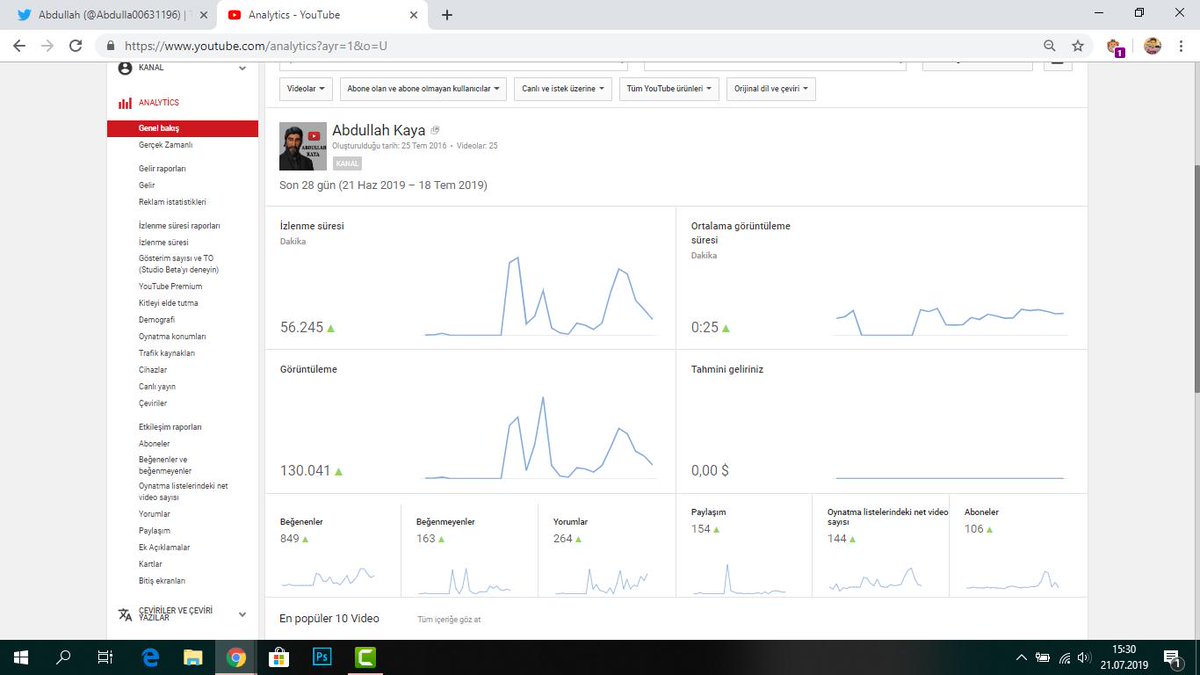
Task: Open the browser extension icon with badge
Action: coord(1115,47)
